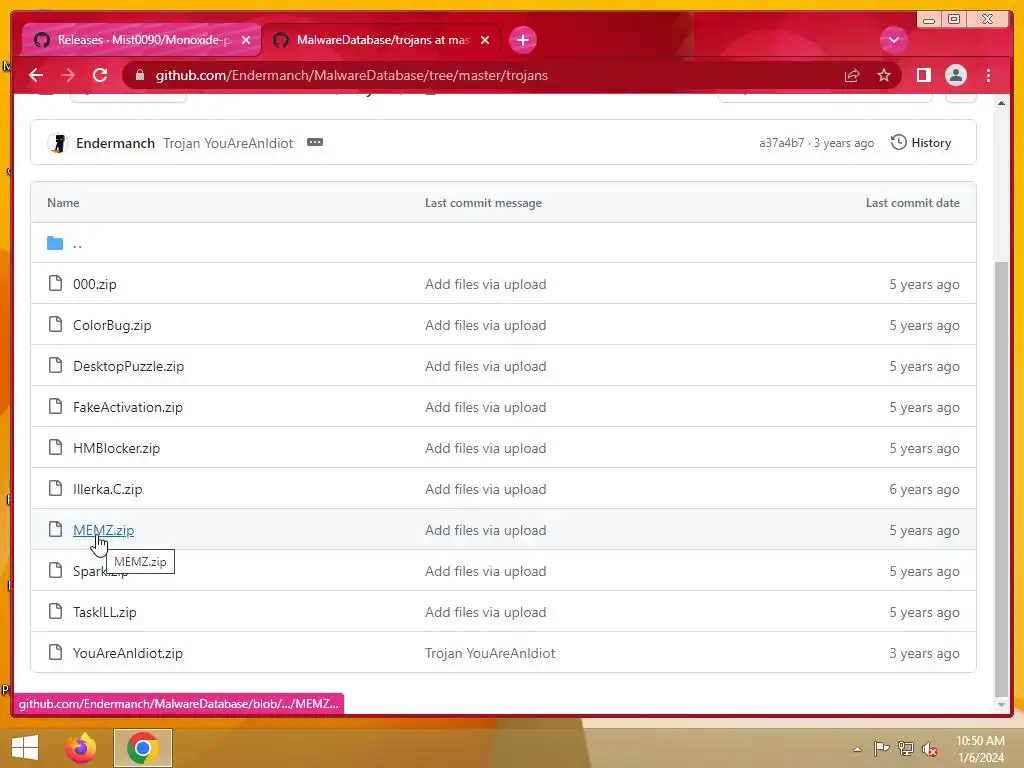Open a new tab with plus button
Image resolution: width=1024 pixels, height=768 pixels.
tap(522, 40)
